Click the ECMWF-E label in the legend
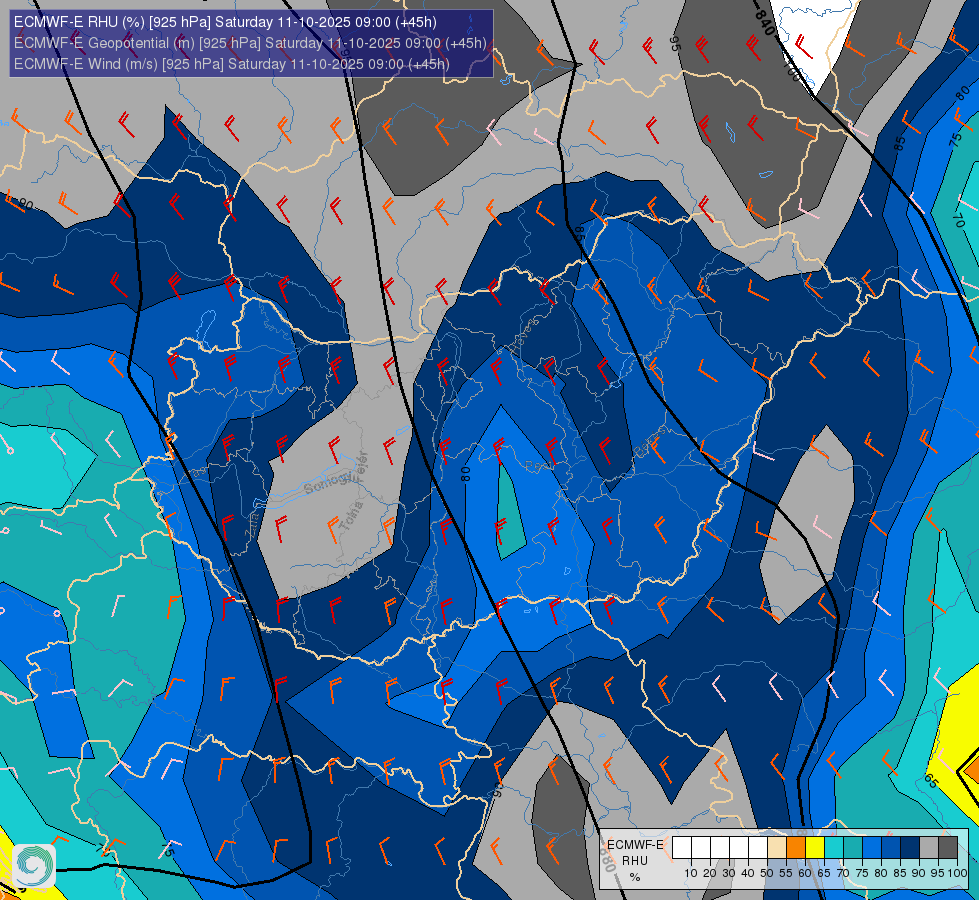Screen dimensions: 979x900 [x=635, y=845]
